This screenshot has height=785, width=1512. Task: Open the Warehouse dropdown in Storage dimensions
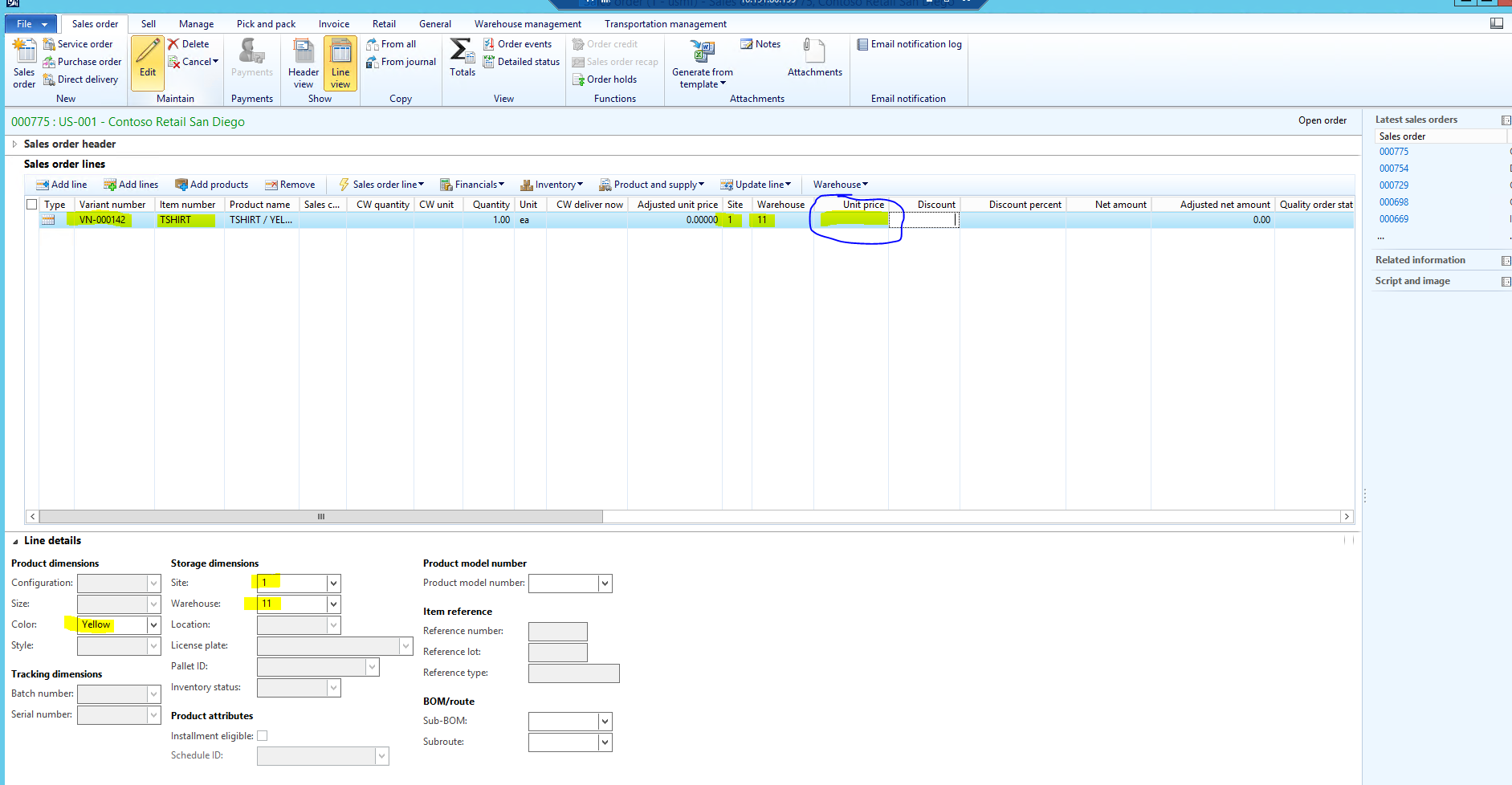click(x=333, y=604)
